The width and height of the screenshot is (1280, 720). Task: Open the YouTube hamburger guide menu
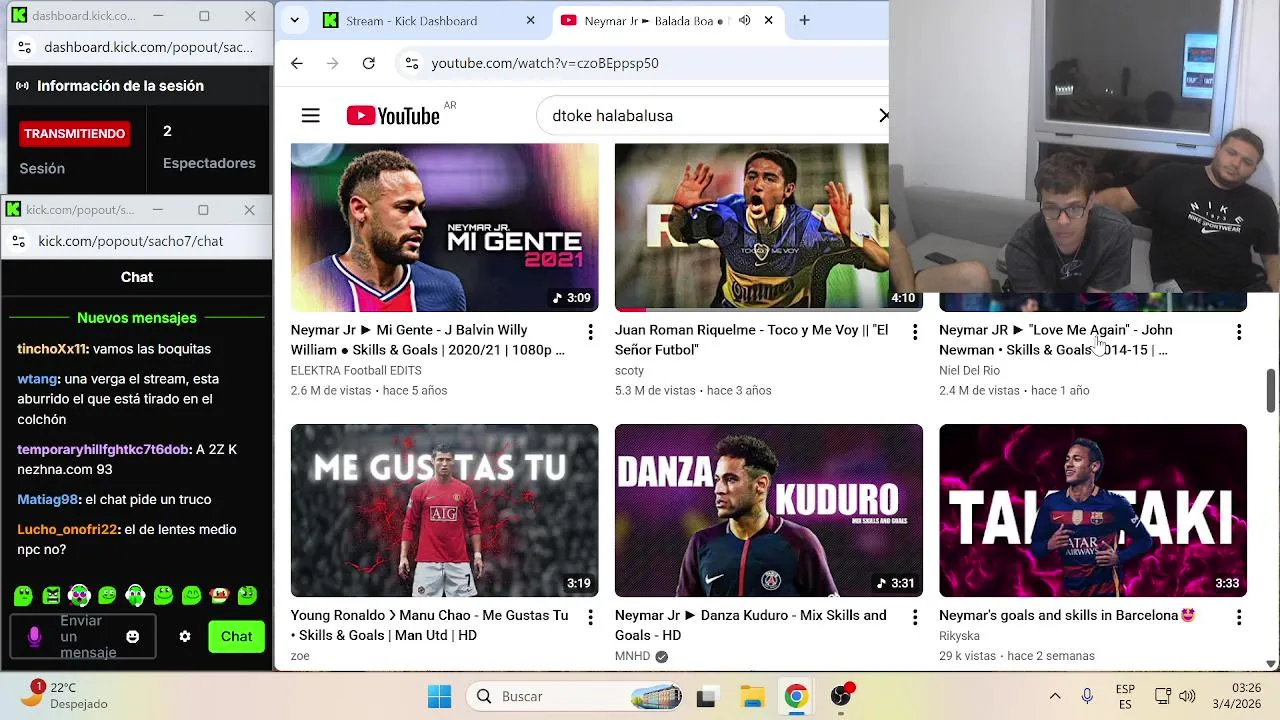311,116
